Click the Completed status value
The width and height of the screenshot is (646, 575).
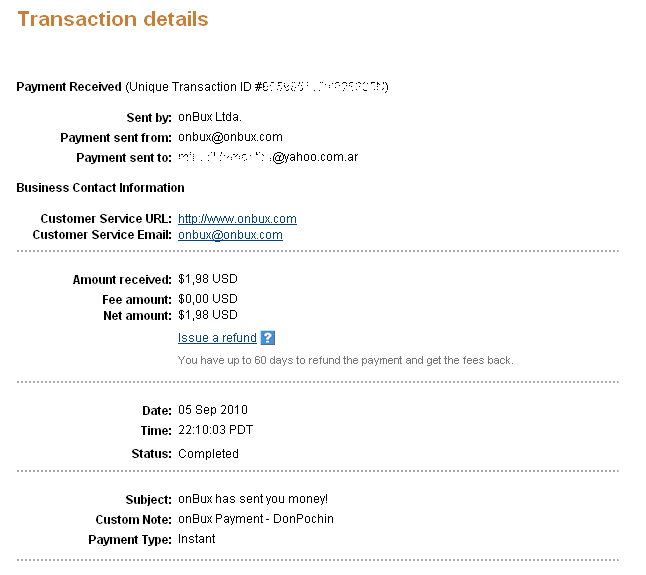click(208, 454)
